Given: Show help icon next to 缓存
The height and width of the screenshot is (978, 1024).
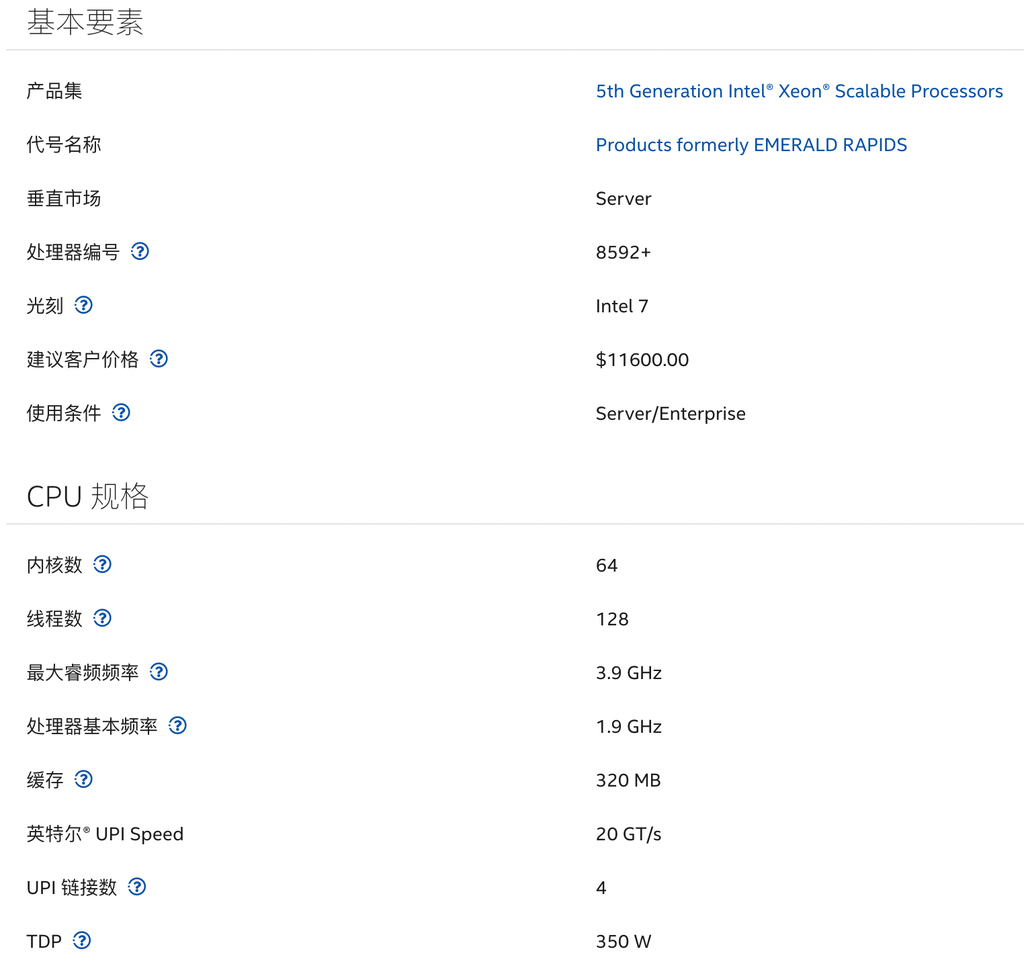Looking at the screenshot, I should [84, 780].
